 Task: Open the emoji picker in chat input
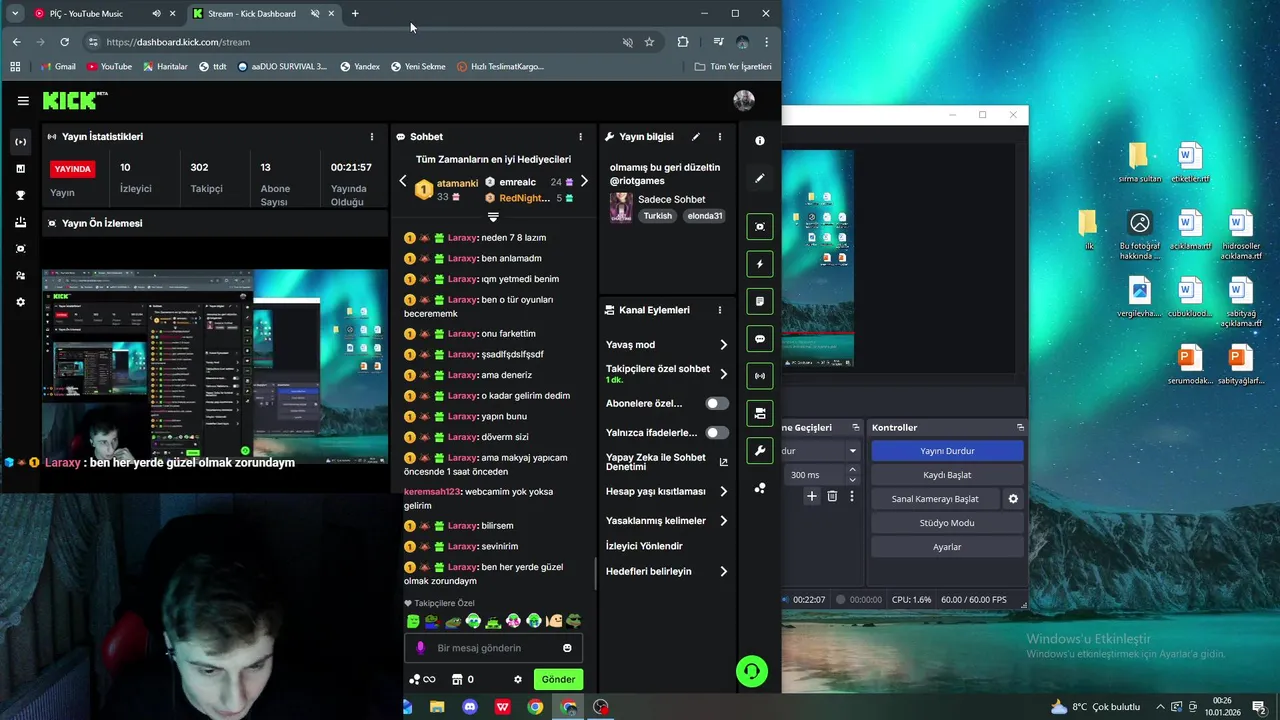click(x=567, y=648)
